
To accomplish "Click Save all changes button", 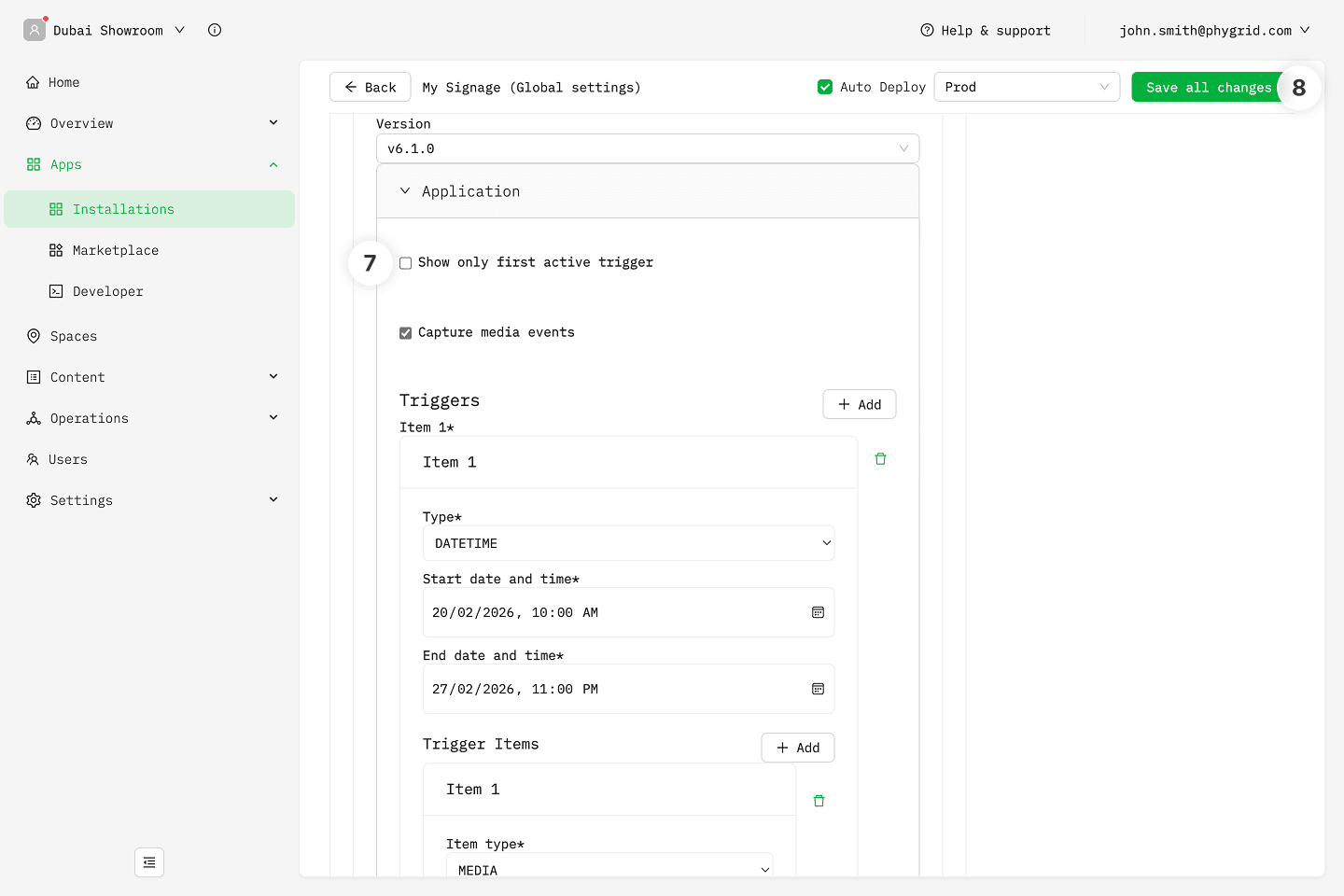I will (1208, 87).
